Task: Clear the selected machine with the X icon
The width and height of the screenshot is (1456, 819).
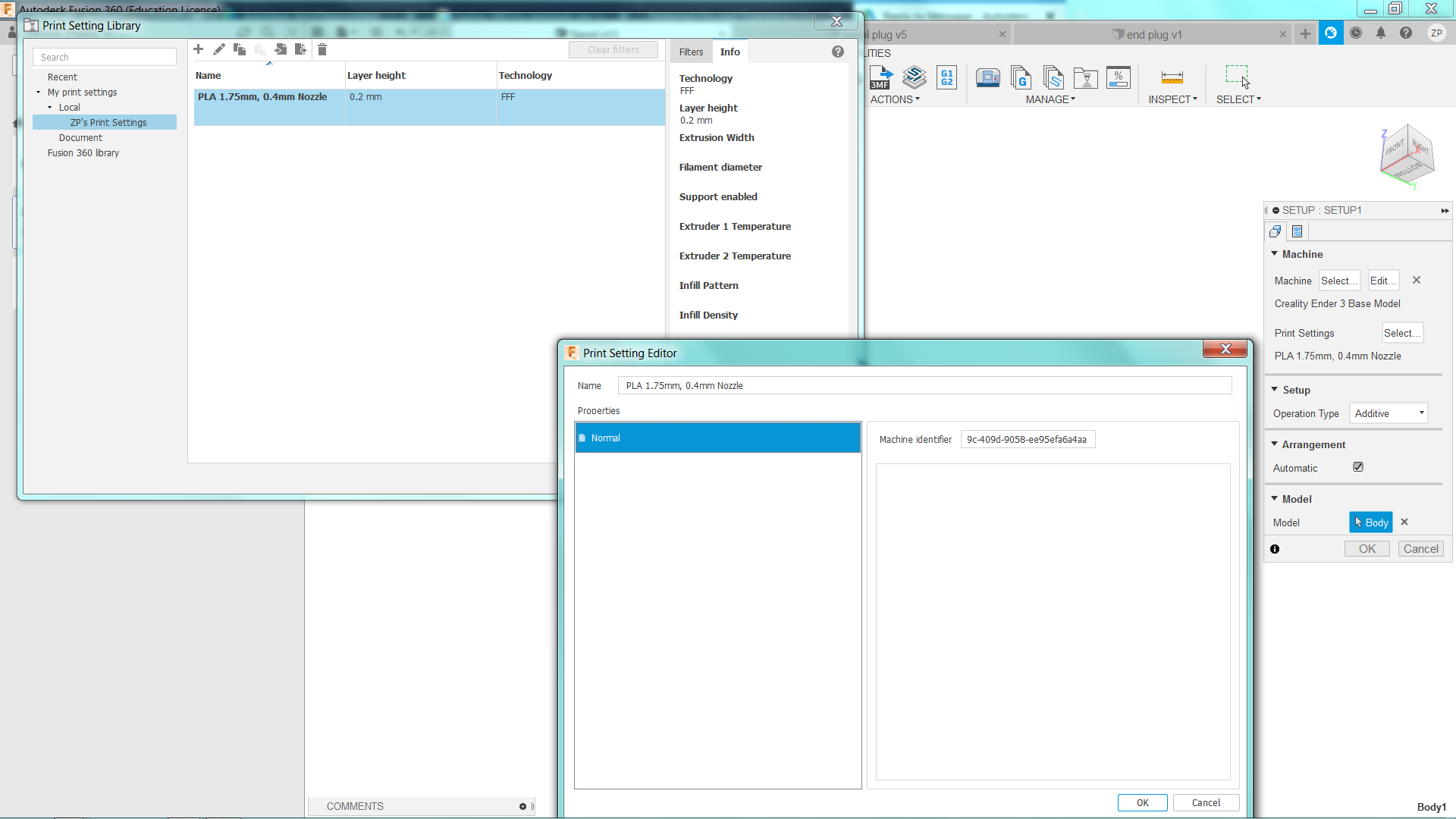Action: tap(1417, 280)
